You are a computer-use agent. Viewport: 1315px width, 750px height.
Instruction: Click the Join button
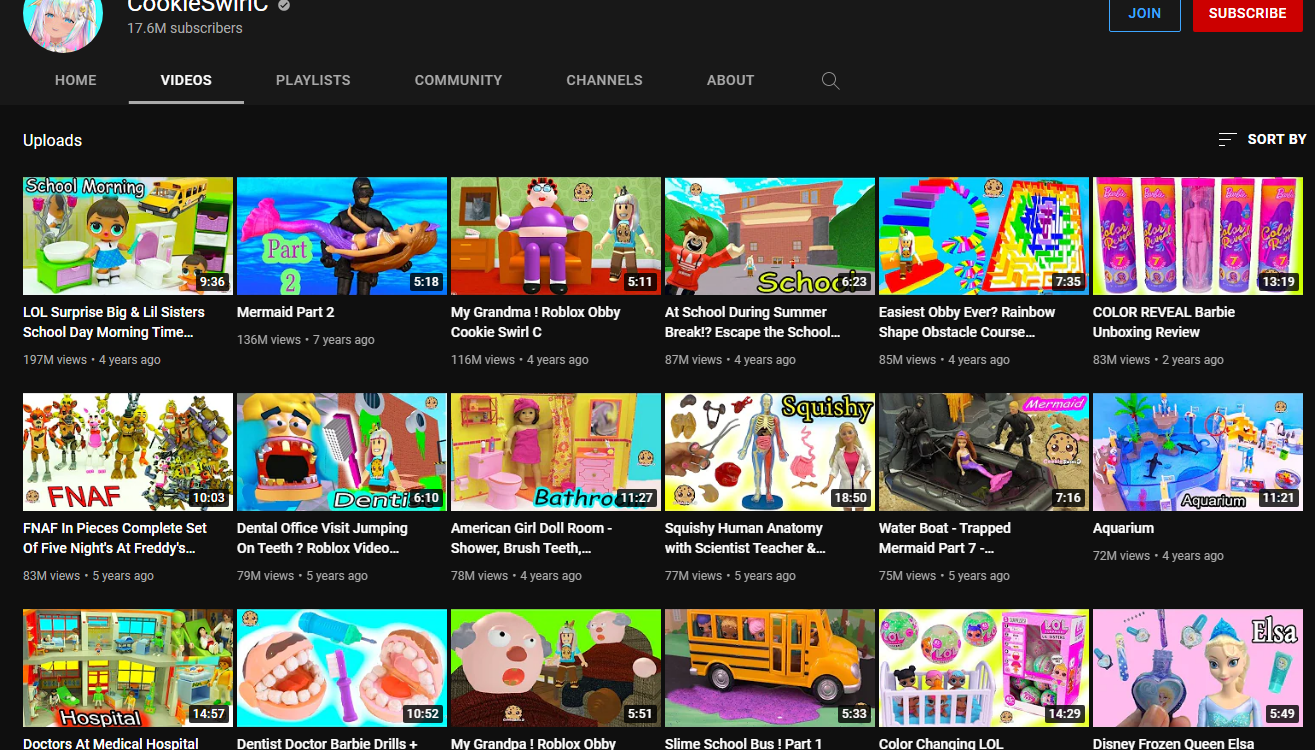[x=1144, y=13]
